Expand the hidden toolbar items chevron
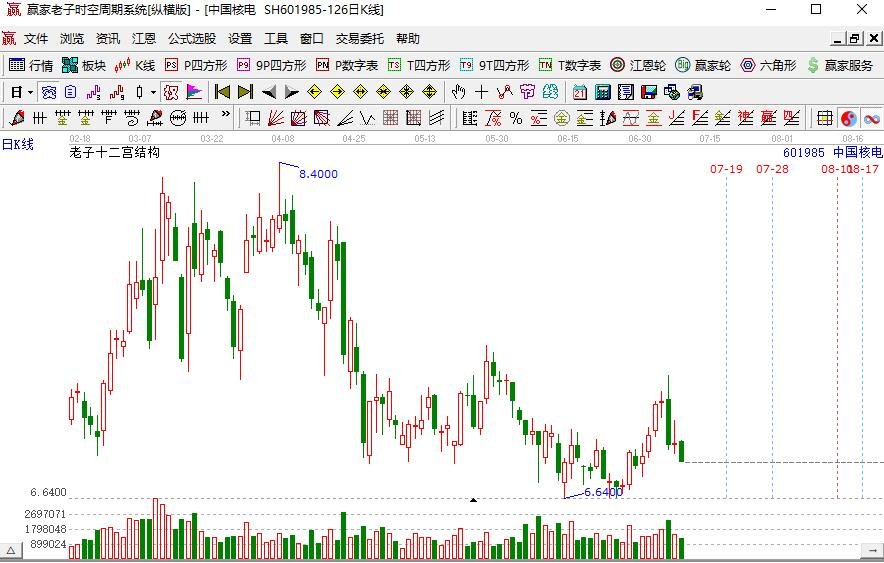 pos(226,114)
